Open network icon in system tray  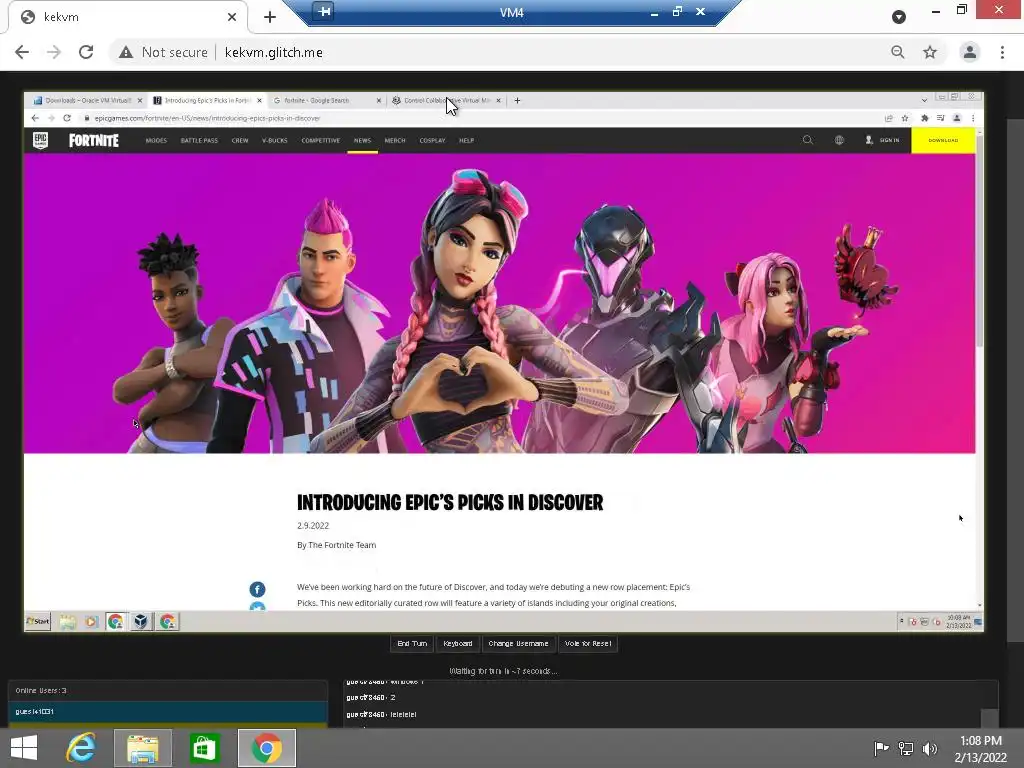point(906,748)
